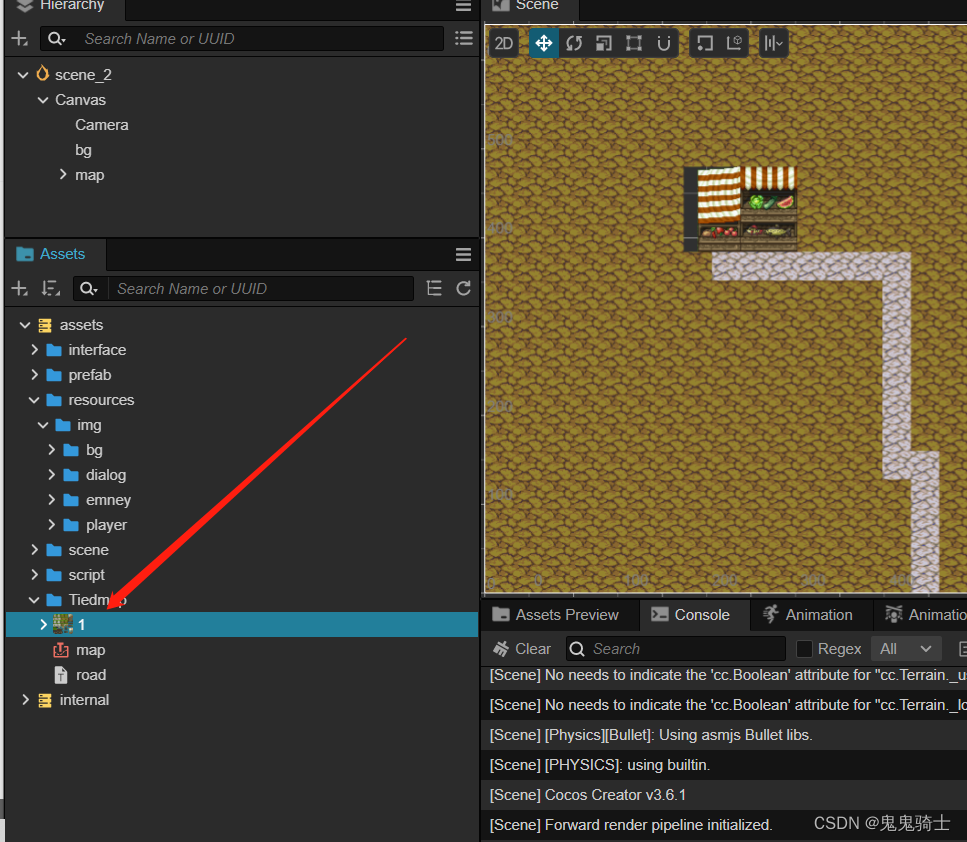Collapse the Canvas node

(43, 100)
